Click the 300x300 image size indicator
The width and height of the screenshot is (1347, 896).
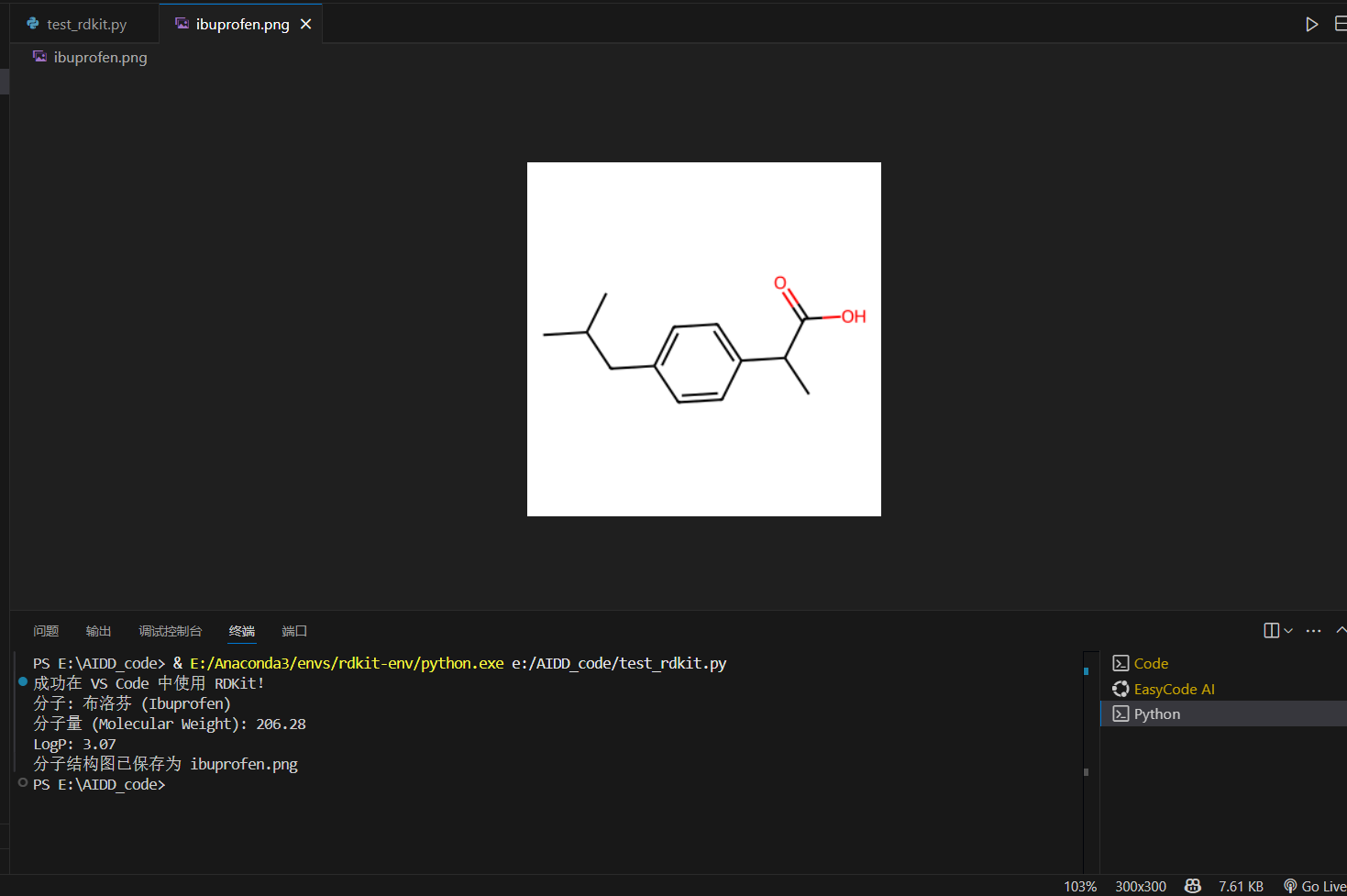pyautogui.click(x=1140, y=886)
